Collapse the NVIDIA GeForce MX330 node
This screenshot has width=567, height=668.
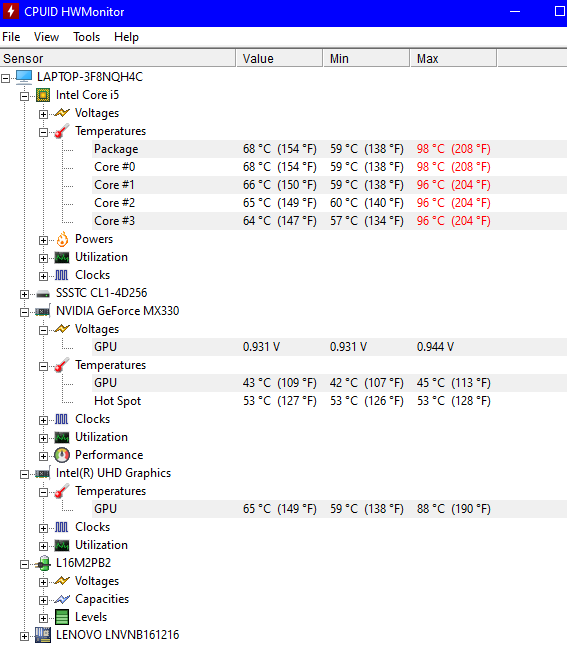pyautogui.click(x=24, y=312)
